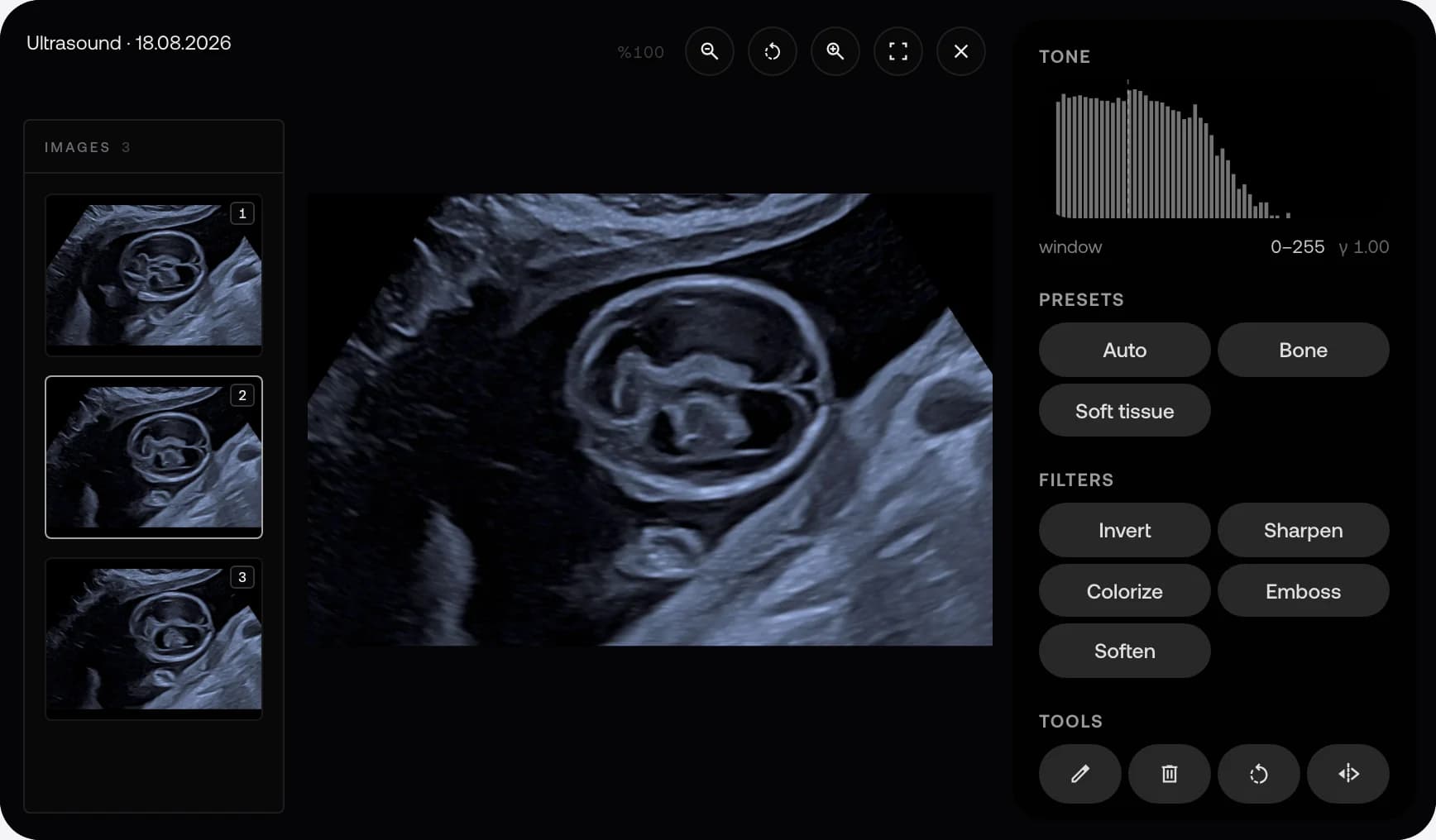Click the FILTERS section heading
1436x840 pixels.
1076,480
